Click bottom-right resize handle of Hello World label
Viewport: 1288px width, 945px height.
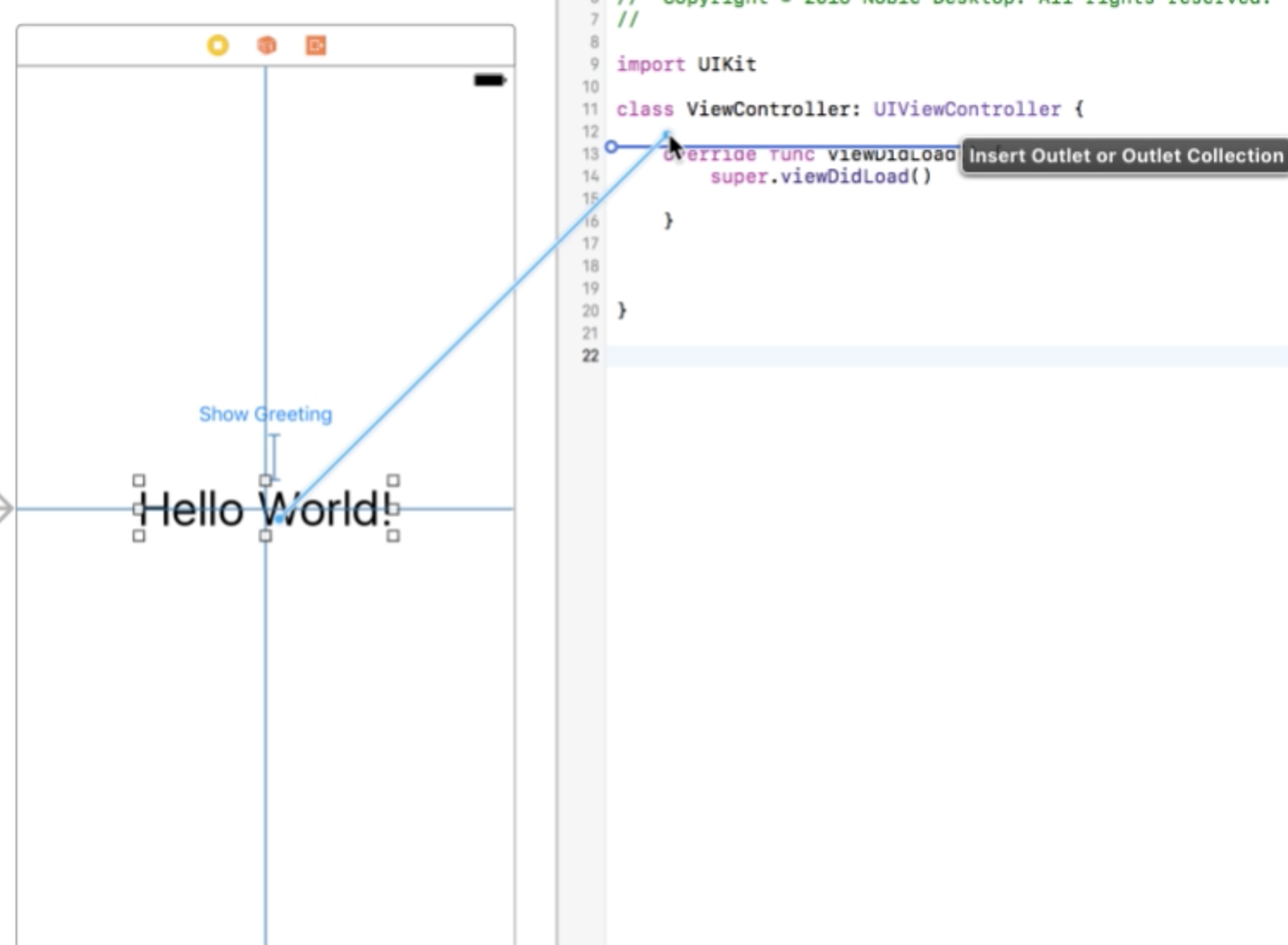(x=393, y=536)
